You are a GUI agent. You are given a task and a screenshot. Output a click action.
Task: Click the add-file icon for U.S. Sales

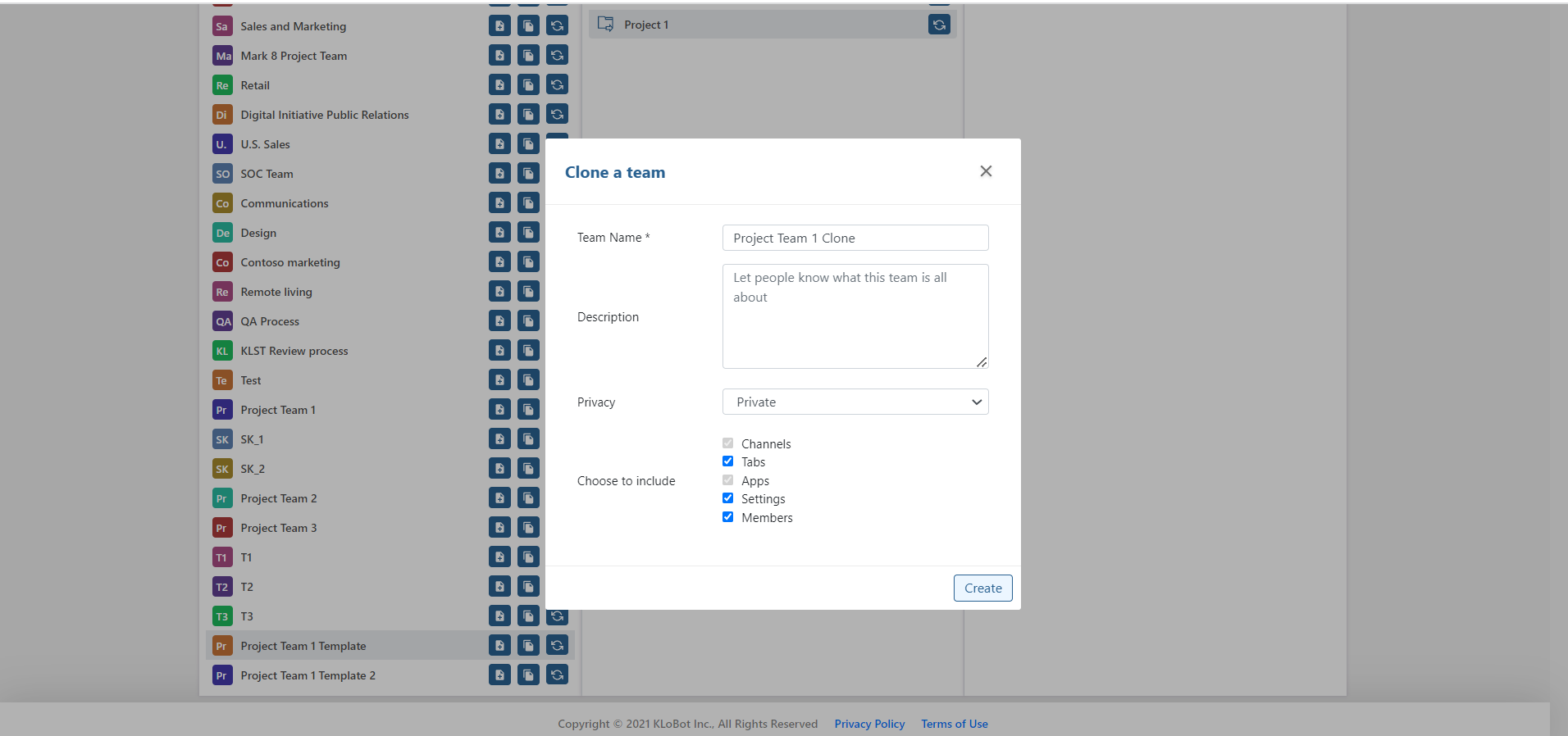499,144
